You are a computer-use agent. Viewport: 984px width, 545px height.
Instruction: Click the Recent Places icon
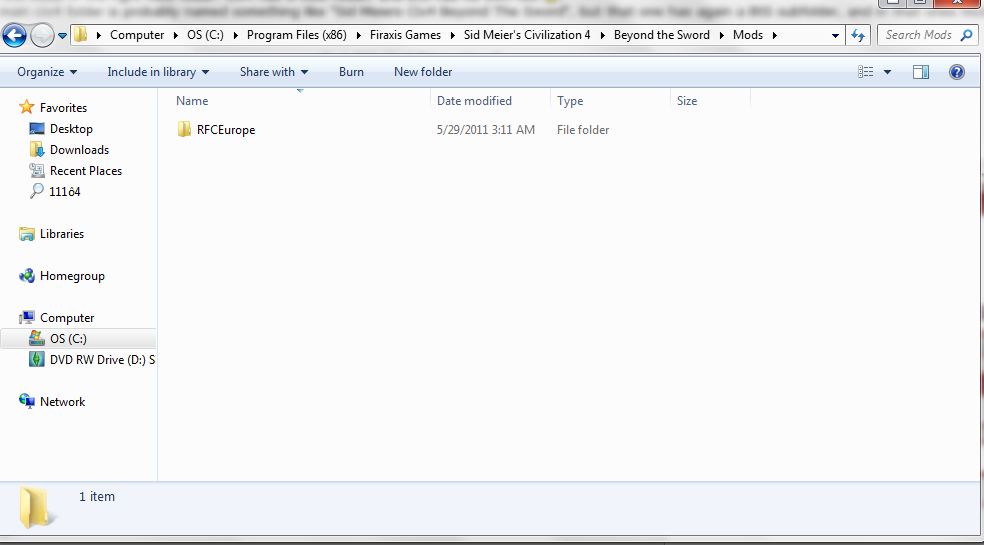pyautogui.click(x=37, y=171)
